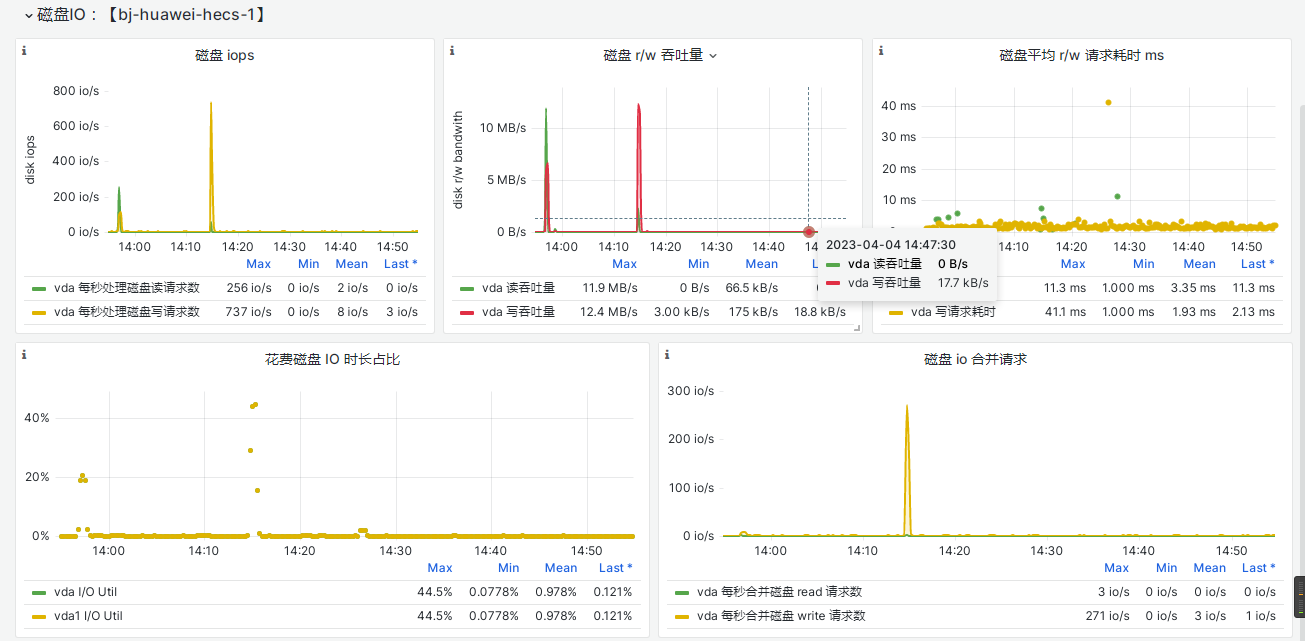Click red series icon for vda 写吞吐量

click(x=467, y=312)
